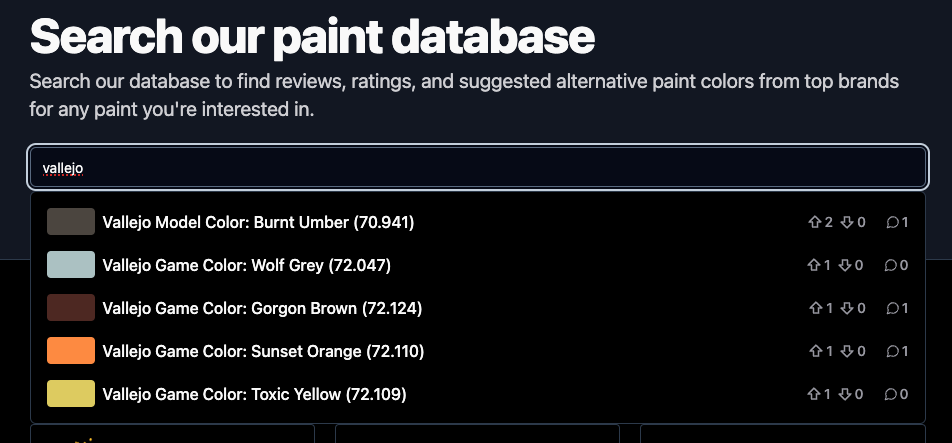Open the Gorgon Brown (72.124) suggestion
Screen dimensions: 952x443
pyautogui.click(x=262, y=308)
